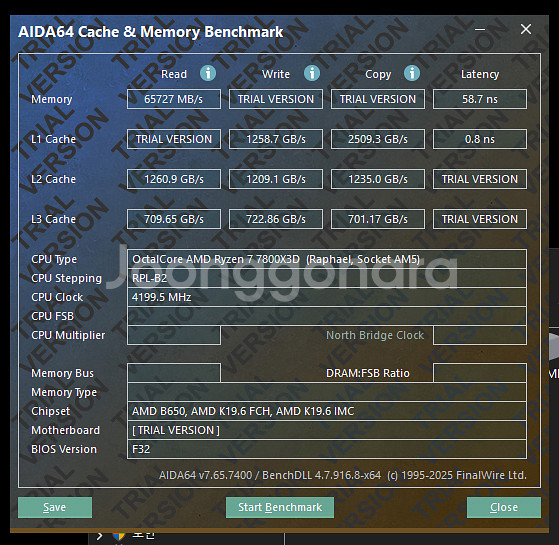Click the empty Memory Bus field

[x=174, y=373]
